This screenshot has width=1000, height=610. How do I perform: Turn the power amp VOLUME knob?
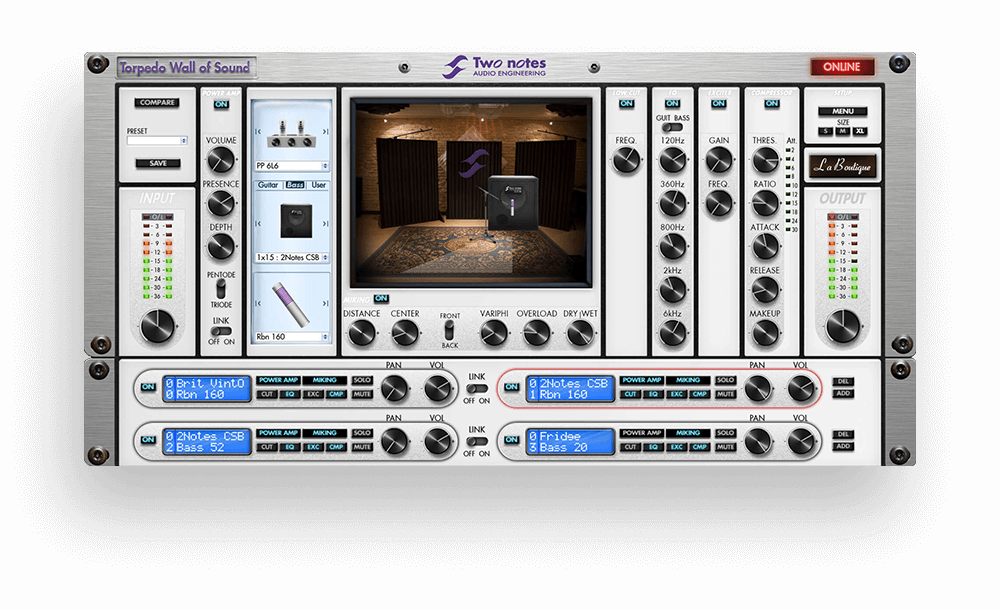click(221, 160)
